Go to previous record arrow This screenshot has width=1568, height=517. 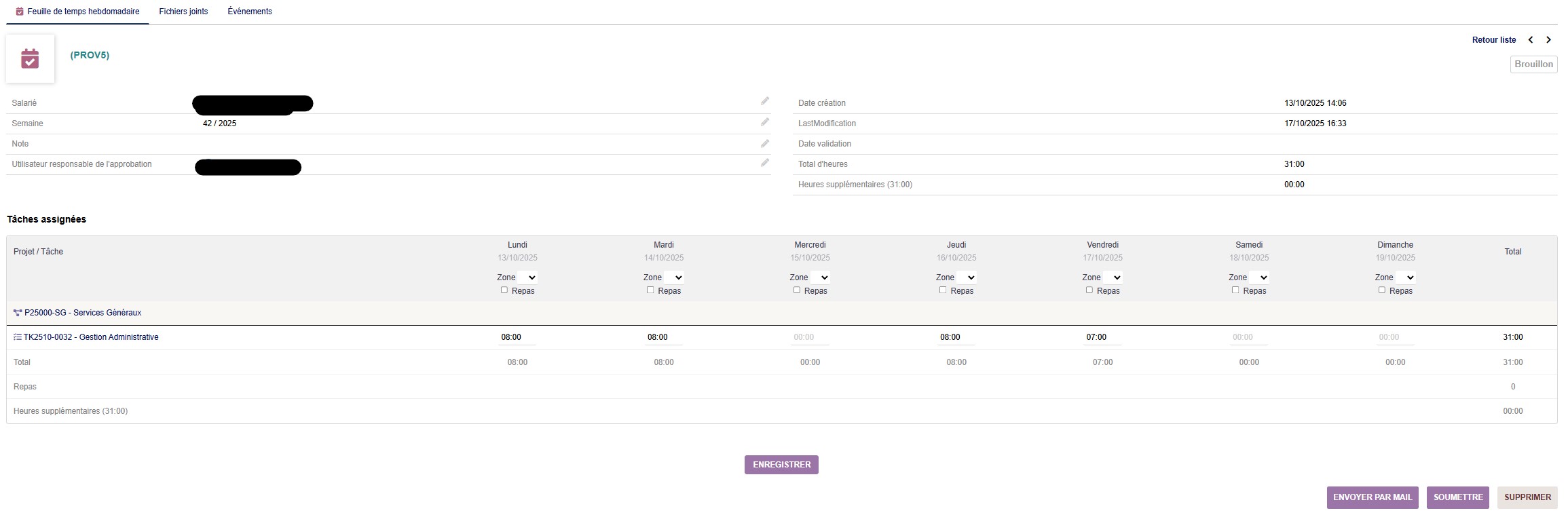click(x=1531, y=40)
